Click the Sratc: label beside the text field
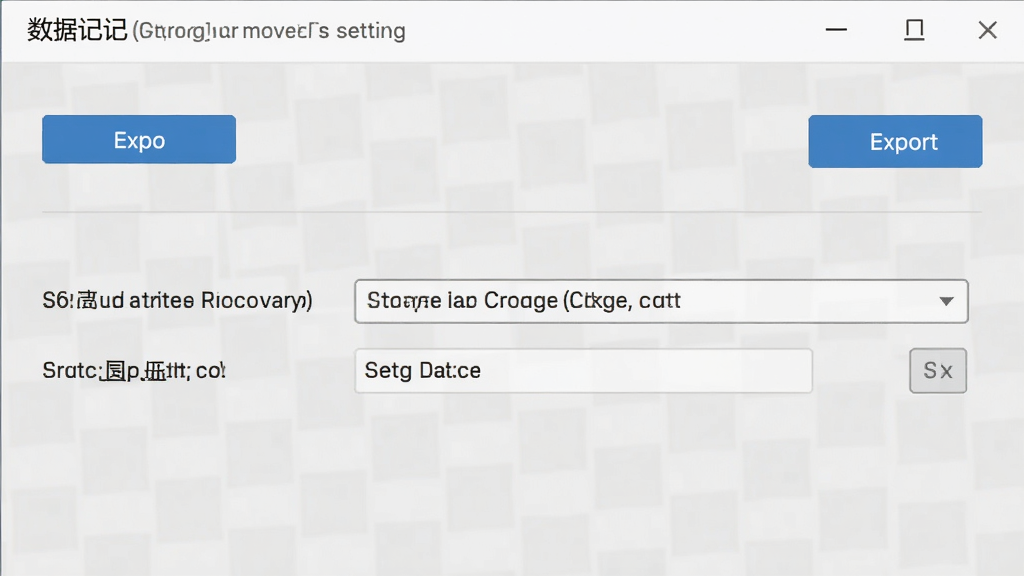 click(x=134, y=371)
